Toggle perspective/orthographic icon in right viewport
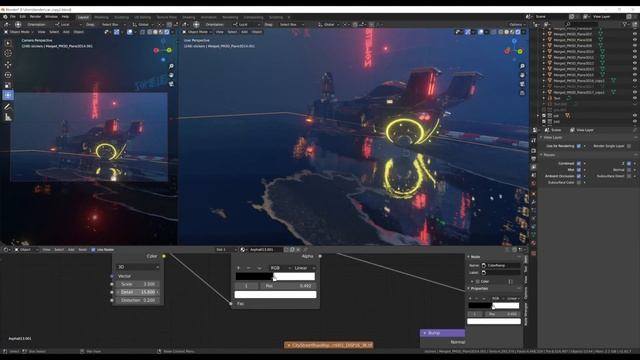This screenshot has width=640, height=360. pos(522,93)
